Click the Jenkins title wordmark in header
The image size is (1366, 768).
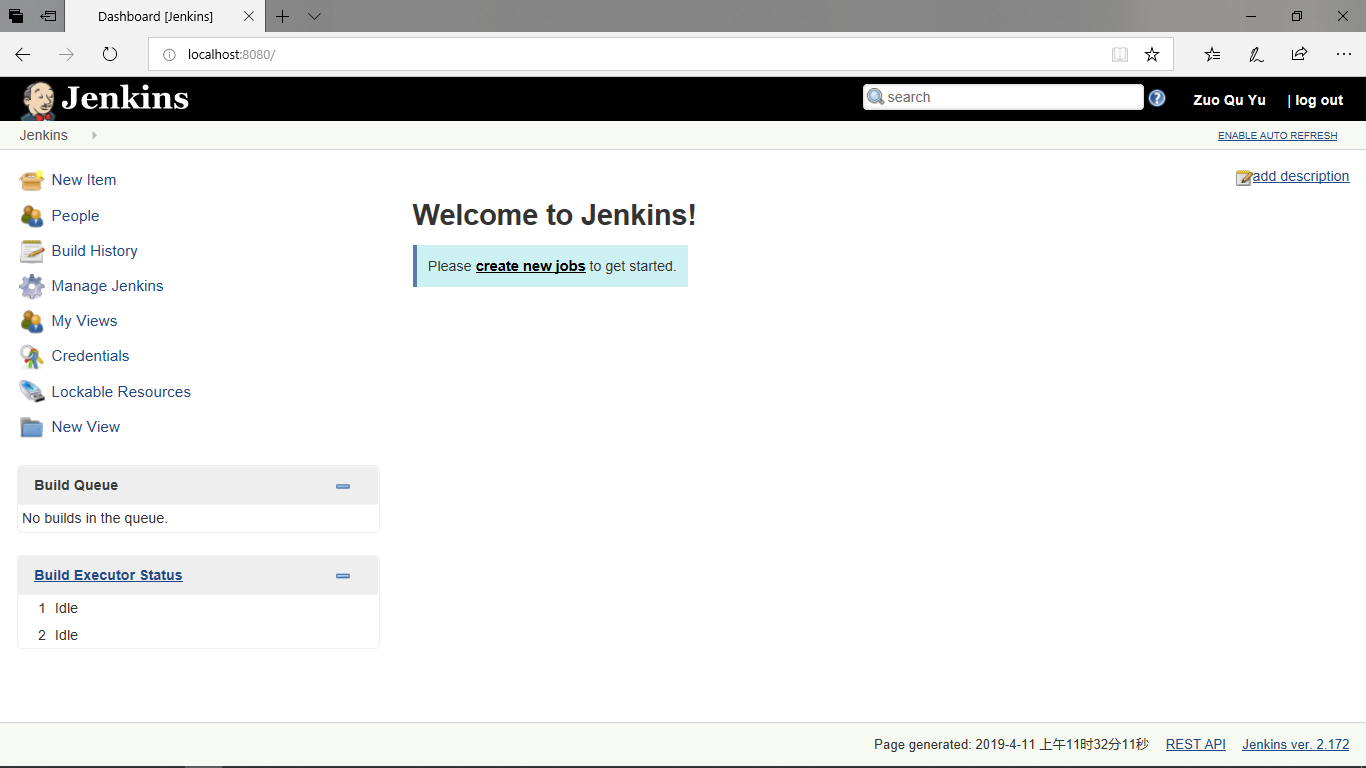(x=125, y=98)
